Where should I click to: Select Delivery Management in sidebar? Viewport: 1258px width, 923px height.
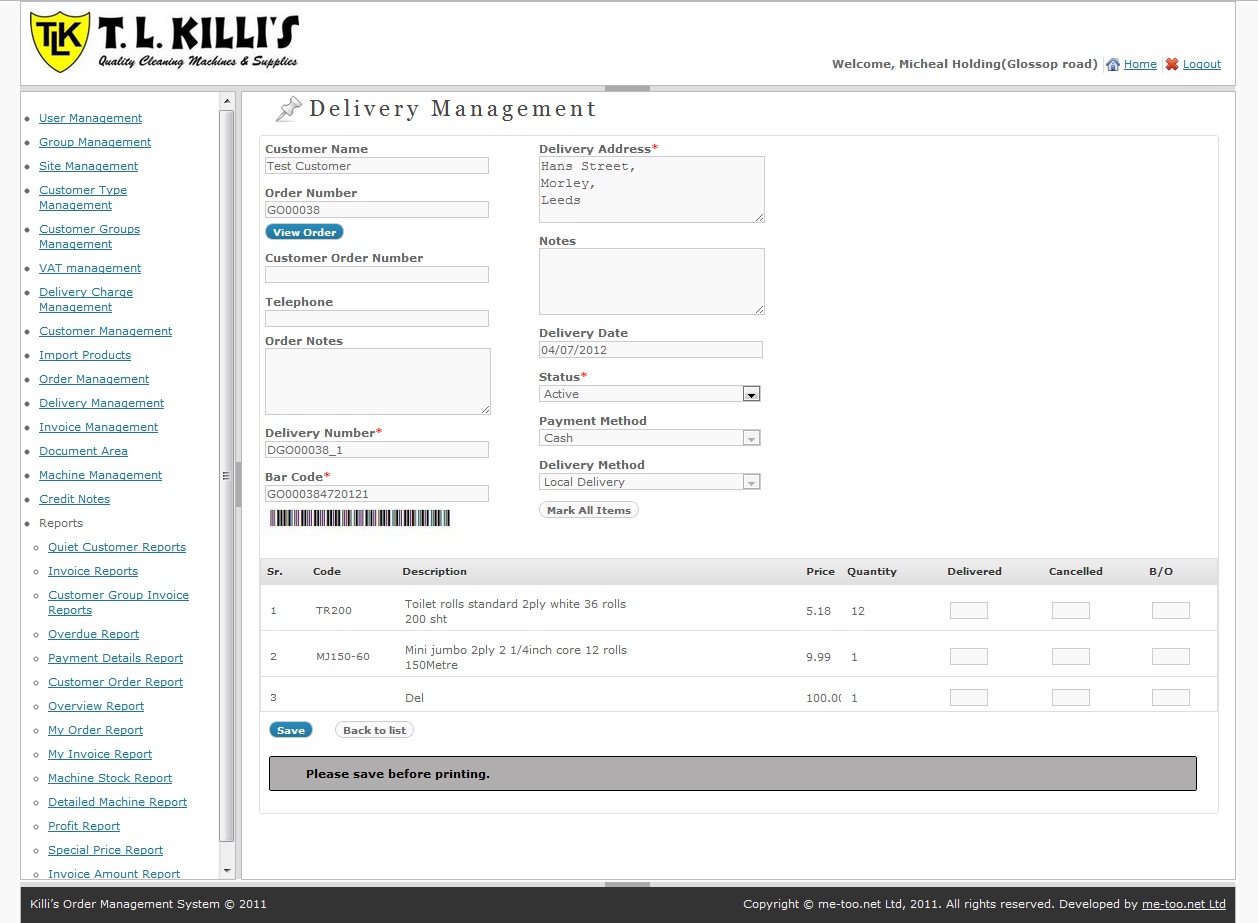(101, 403)
